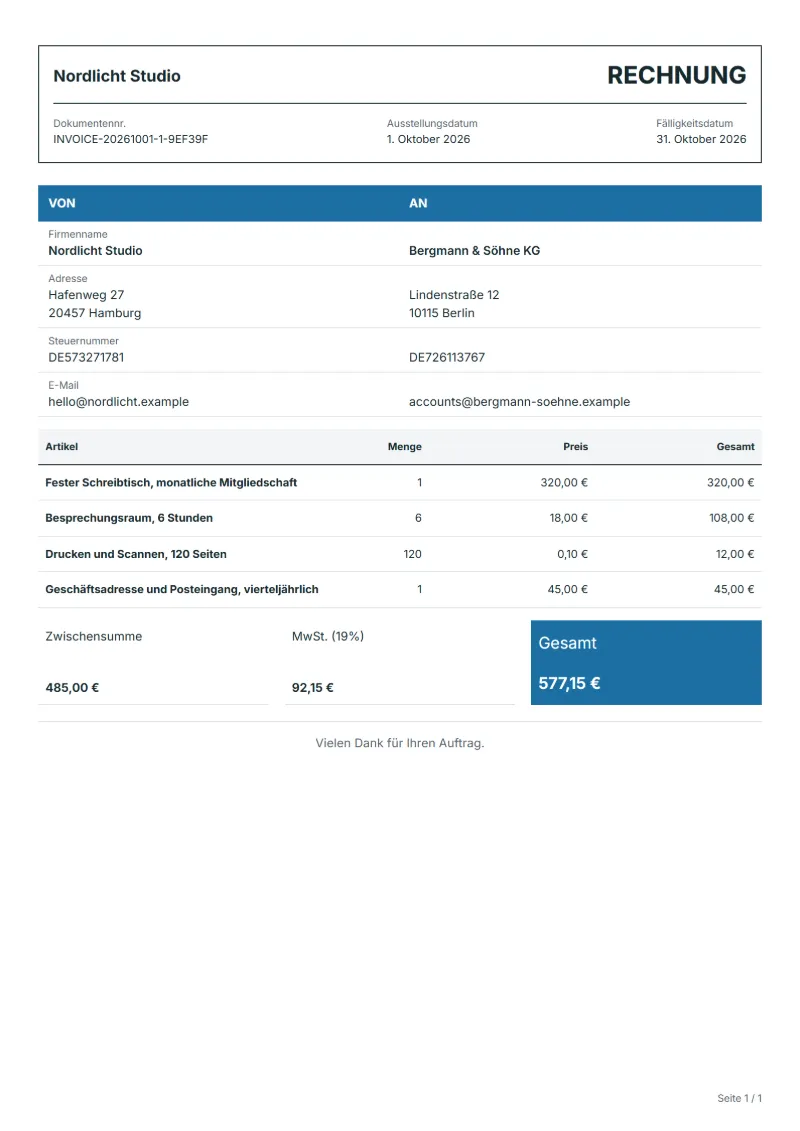Click the Menge column header
Screen dimensions: 800x1131
pos(405,446)
